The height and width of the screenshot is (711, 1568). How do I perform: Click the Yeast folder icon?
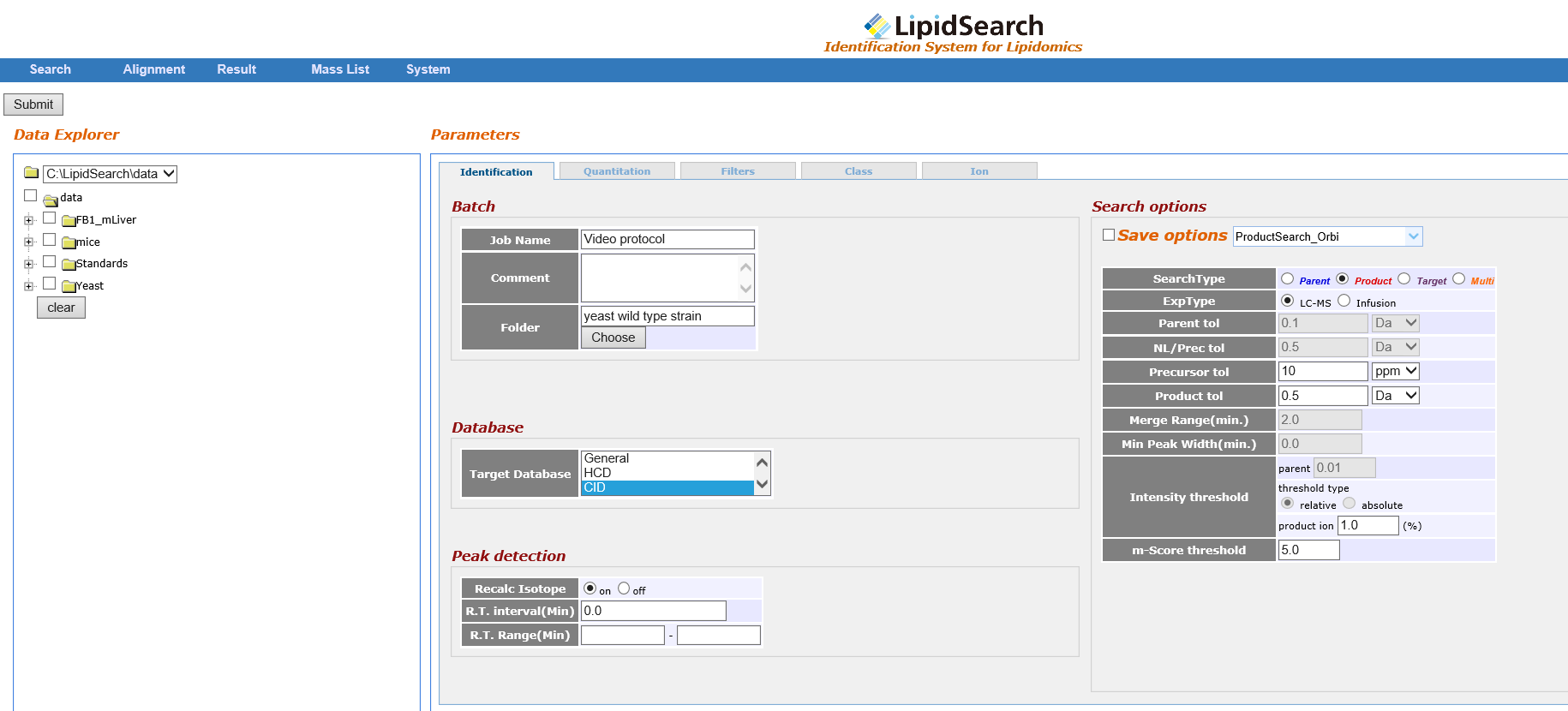click(x=69, y=287)
